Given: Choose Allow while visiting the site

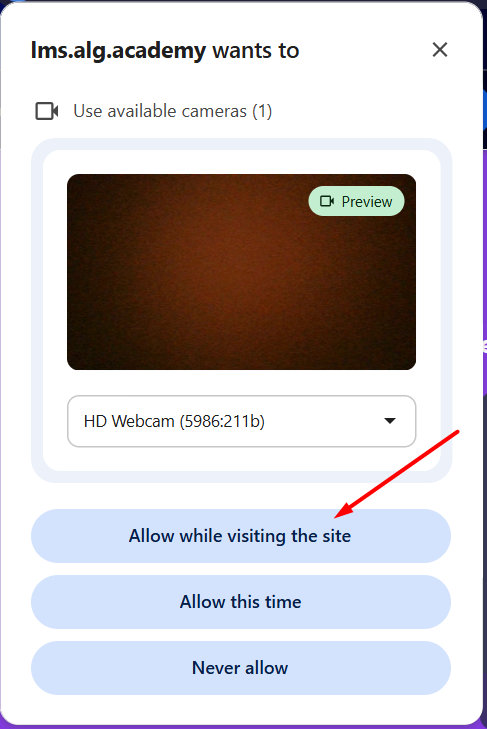Looking at the screenshot, I should (x=241, y=536).
